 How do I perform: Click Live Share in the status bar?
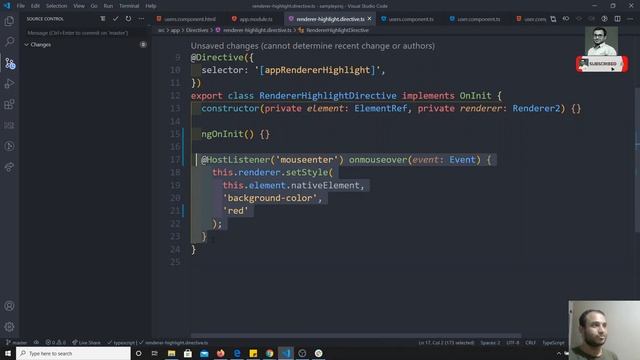click(x=86, y=342)
